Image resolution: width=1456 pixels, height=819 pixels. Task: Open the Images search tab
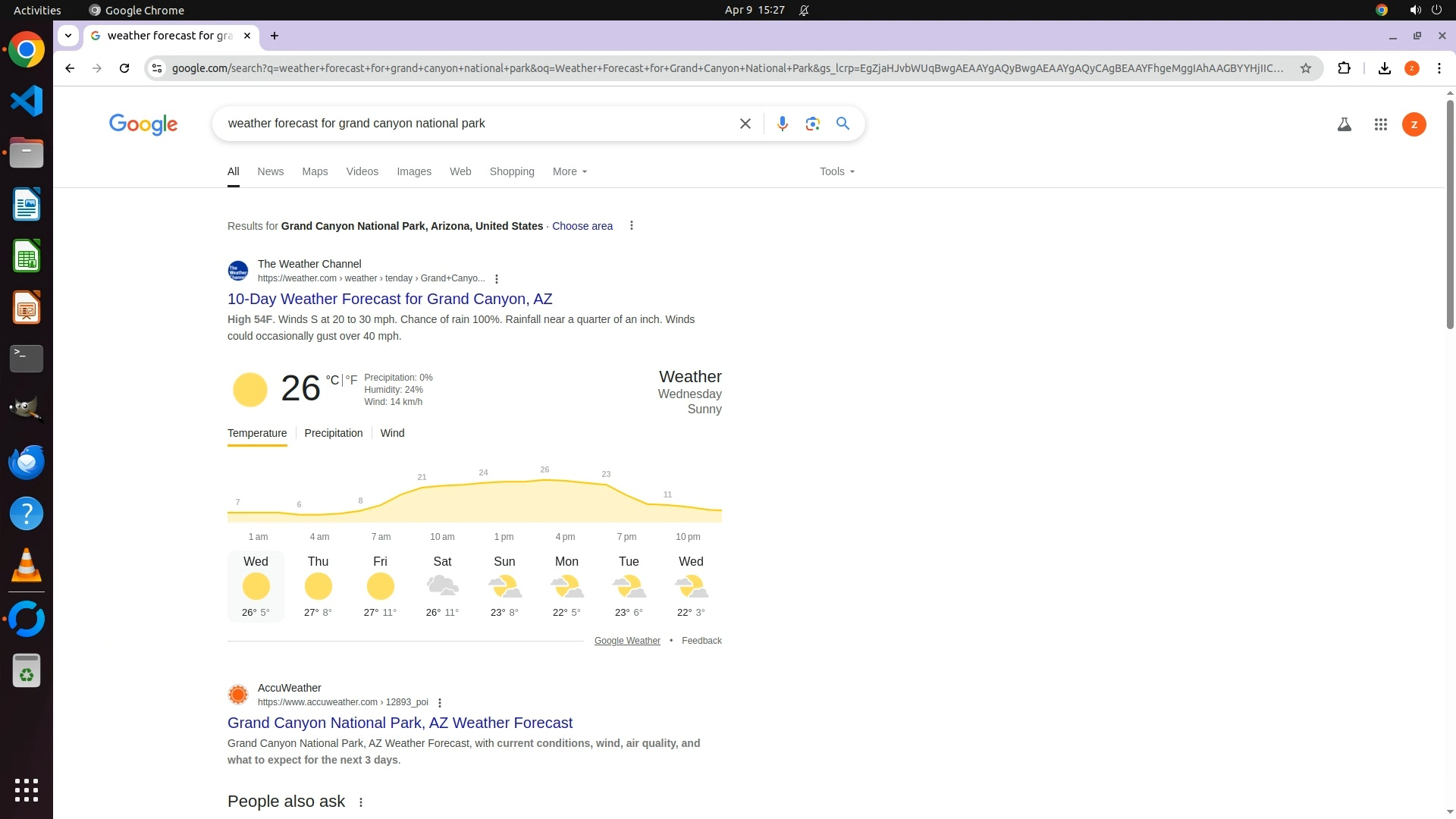point(413,171)
